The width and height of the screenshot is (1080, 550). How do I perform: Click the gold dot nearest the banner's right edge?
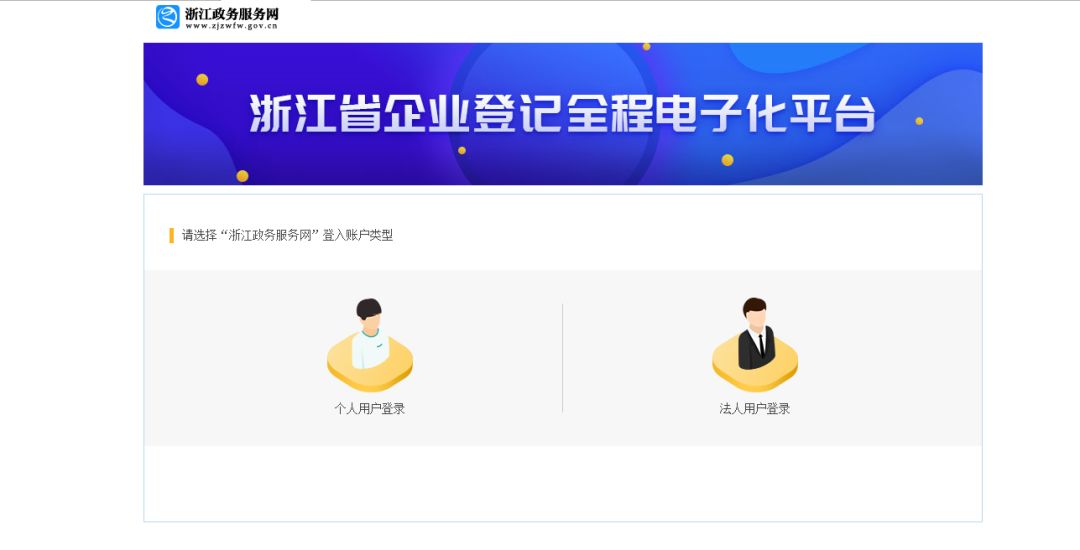tap(919, 121)
